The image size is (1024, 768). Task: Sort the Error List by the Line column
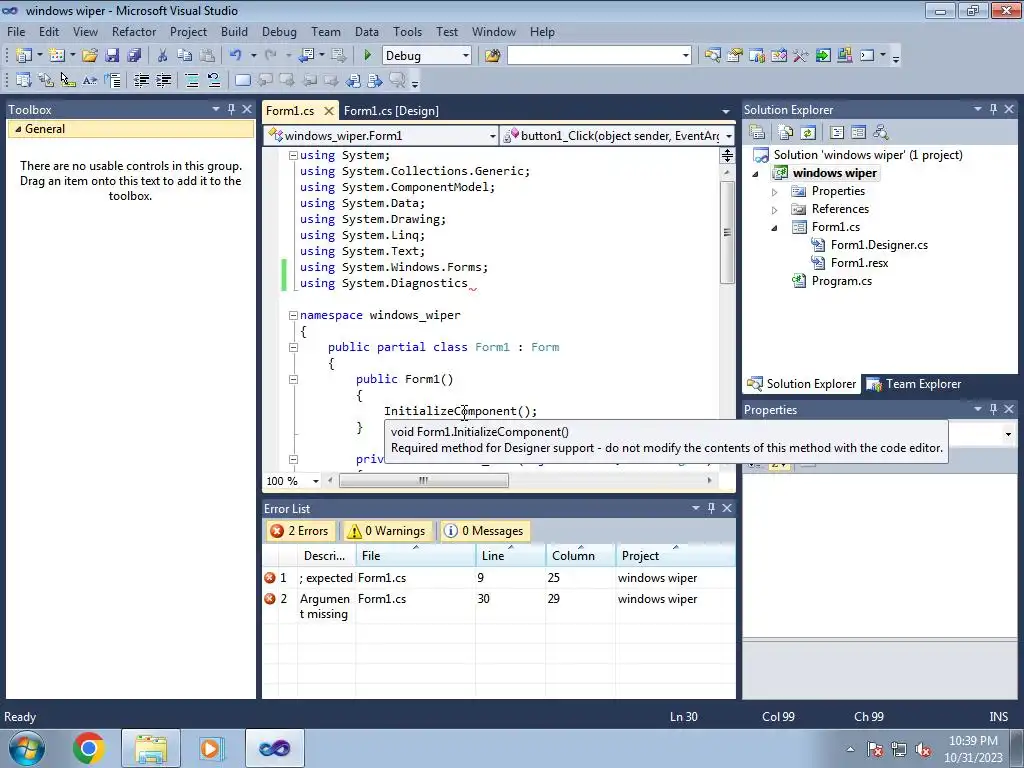tap(510, 556)
